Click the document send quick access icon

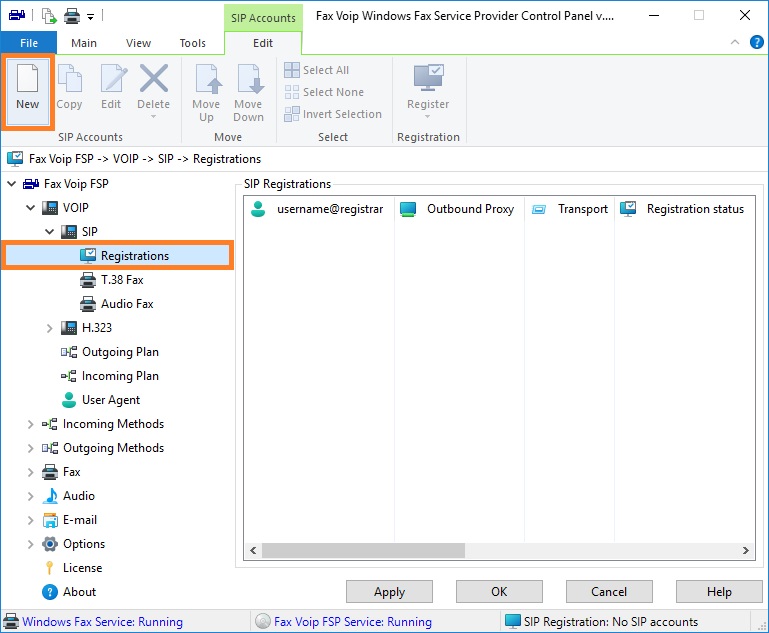click(x=49, y=16)
